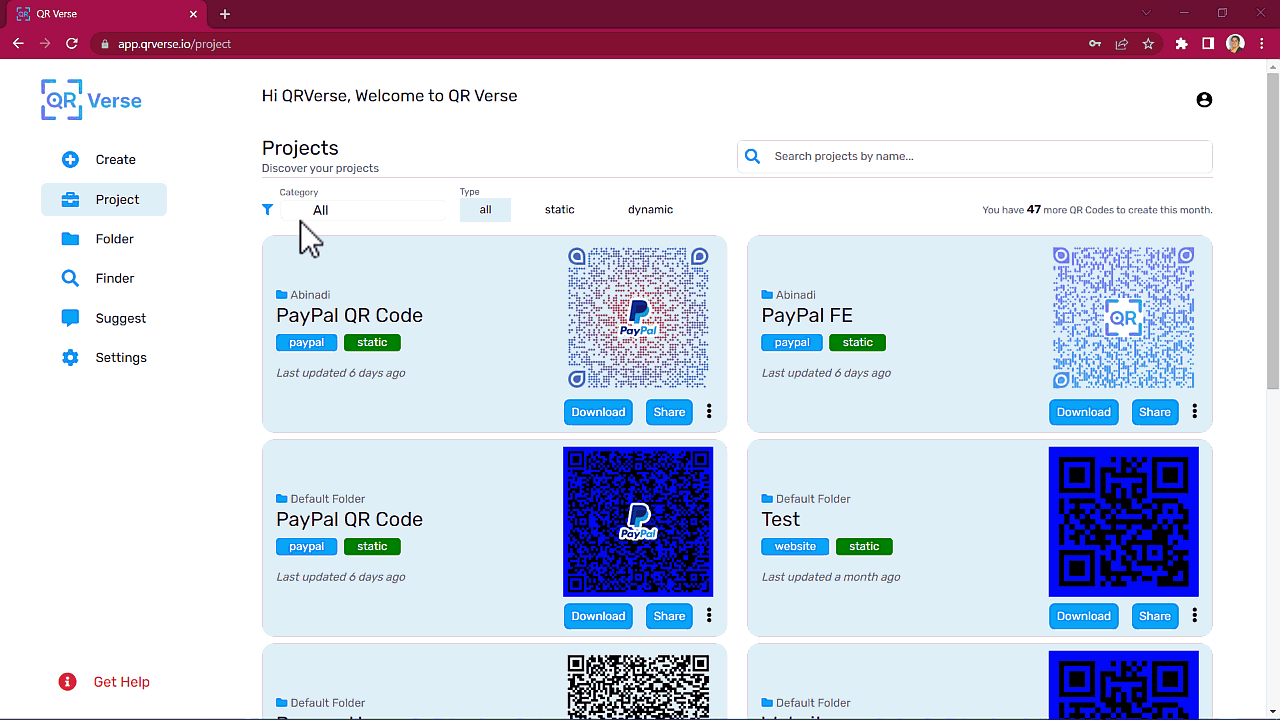Open the Chrome profile avatar

coord(1235,44)
